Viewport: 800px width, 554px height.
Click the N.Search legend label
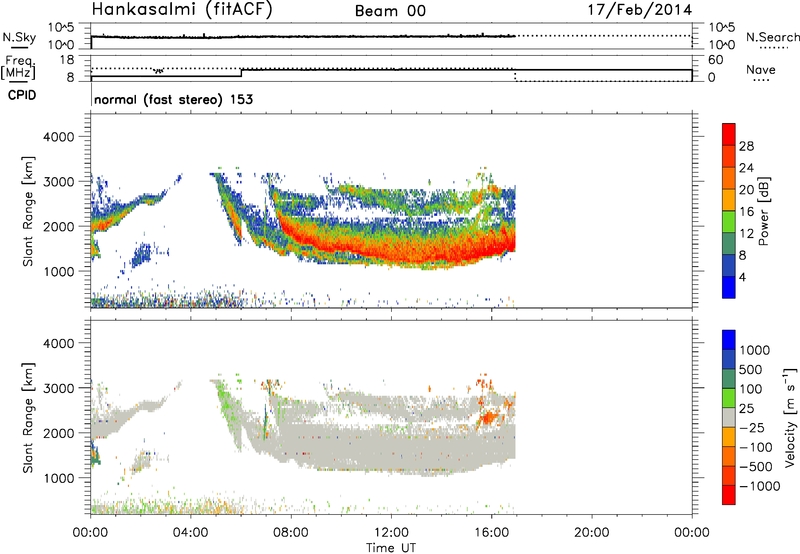[772, 37]
